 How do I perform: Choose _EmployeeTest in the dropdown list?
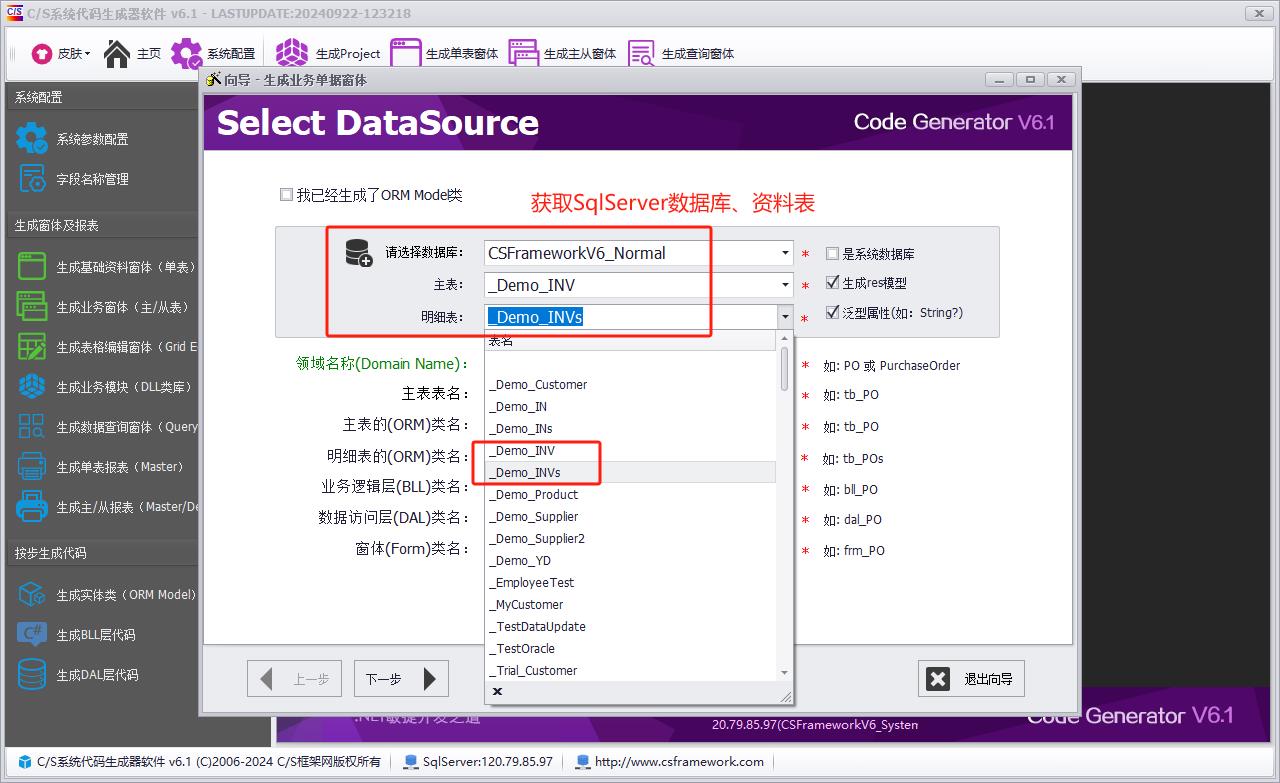point(531,583)
